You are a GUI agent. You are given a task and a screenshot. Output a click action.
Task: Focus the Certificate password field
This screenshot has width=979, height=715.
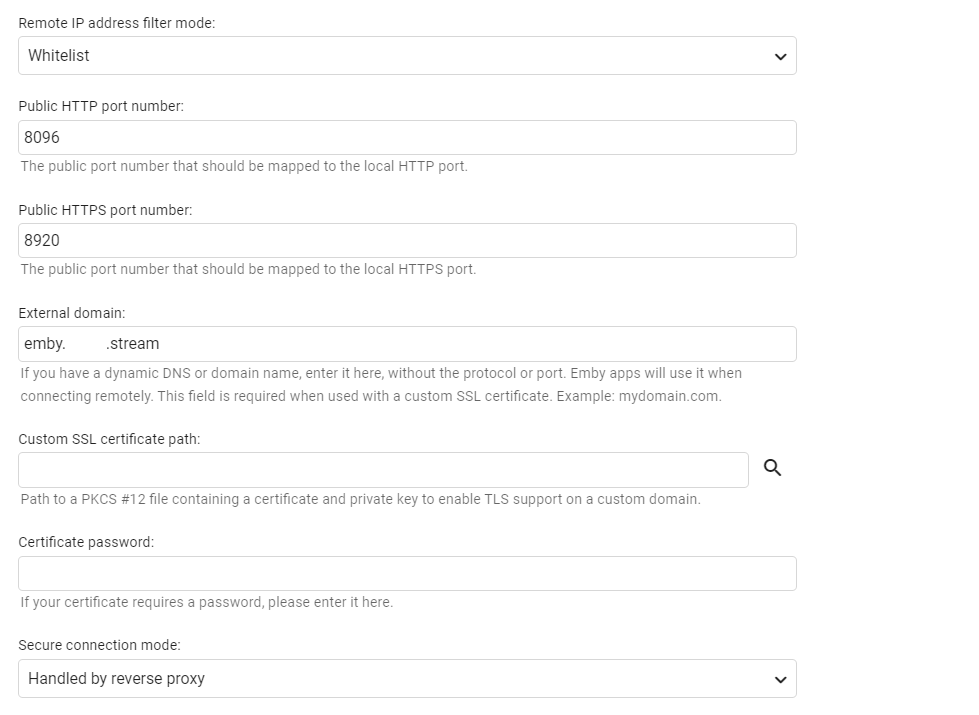(407, 574)
